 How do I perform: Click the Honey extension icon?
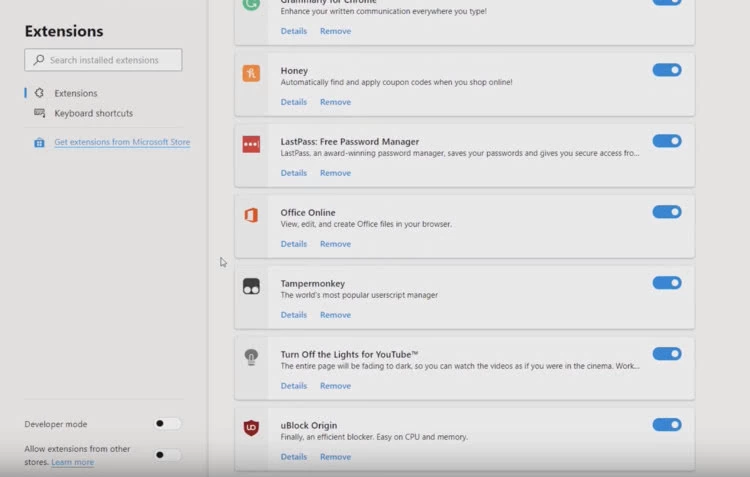[x=251, y=73]
